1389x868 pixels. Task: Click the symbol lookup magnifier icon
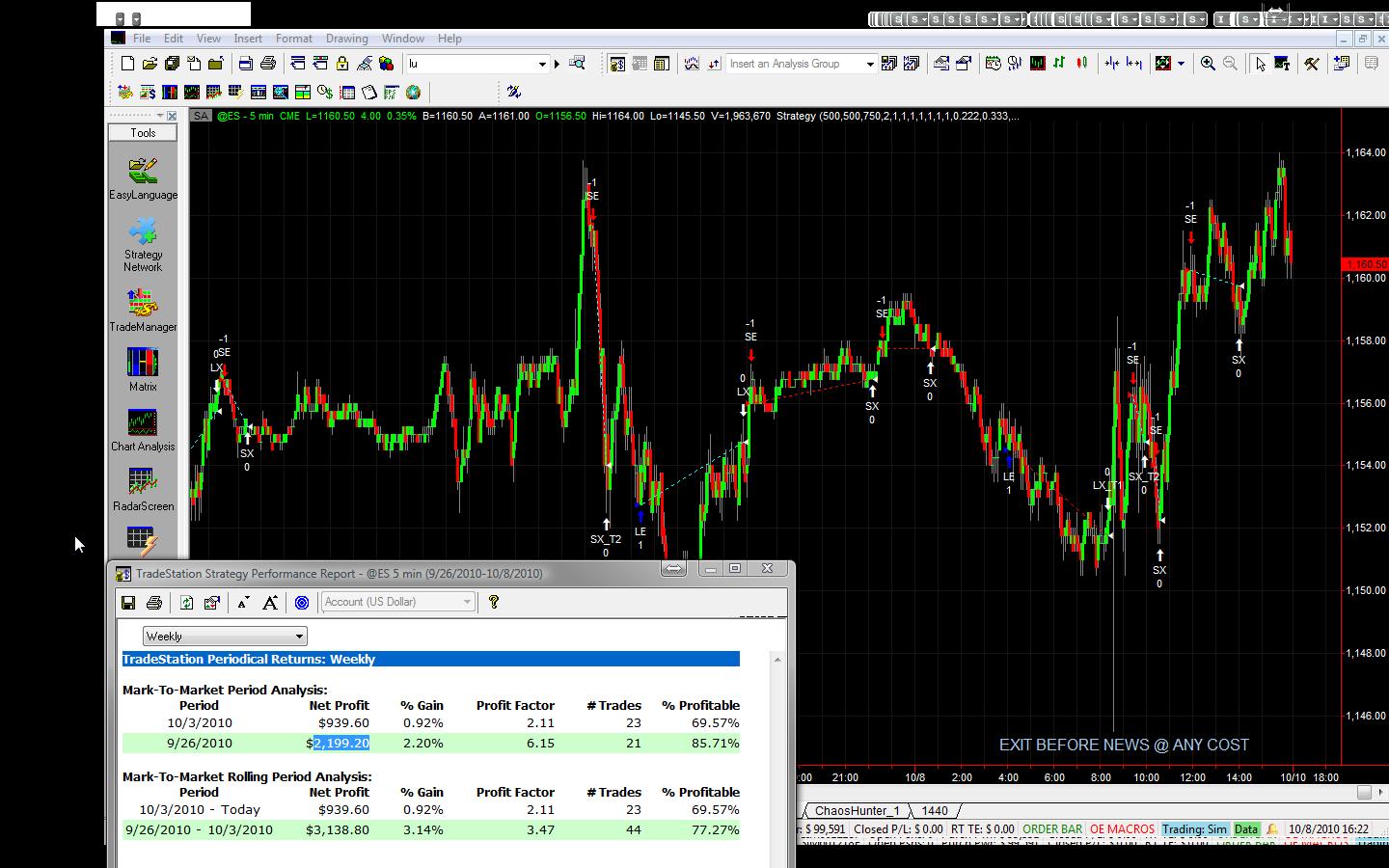click(577, 64)
